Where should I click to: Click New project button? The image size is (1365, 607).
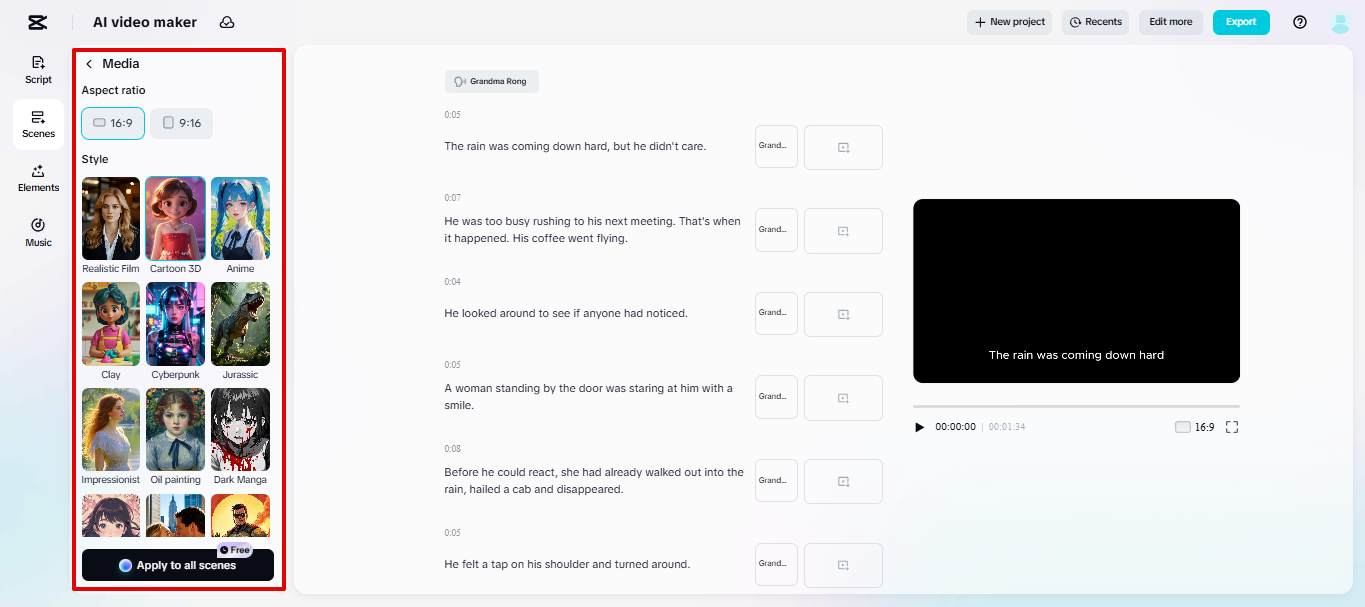1009,22
